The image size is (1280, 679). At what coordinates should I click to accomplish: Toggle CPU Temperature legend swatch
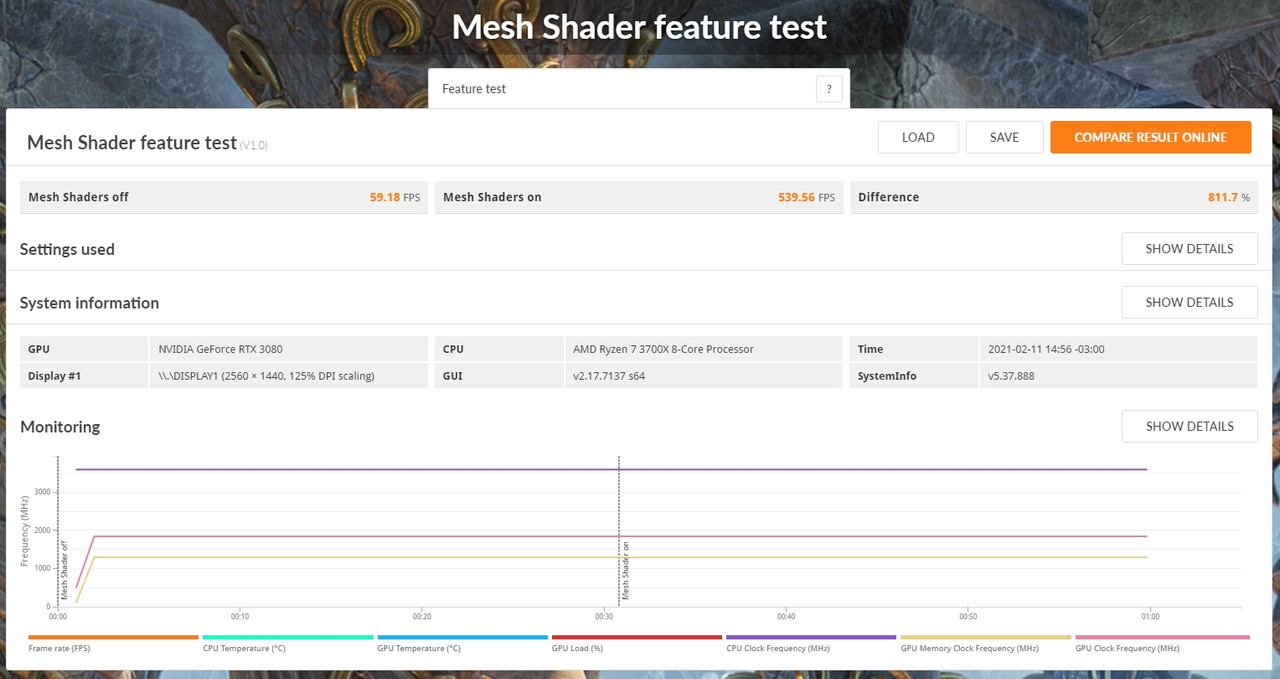coord(288,637)
